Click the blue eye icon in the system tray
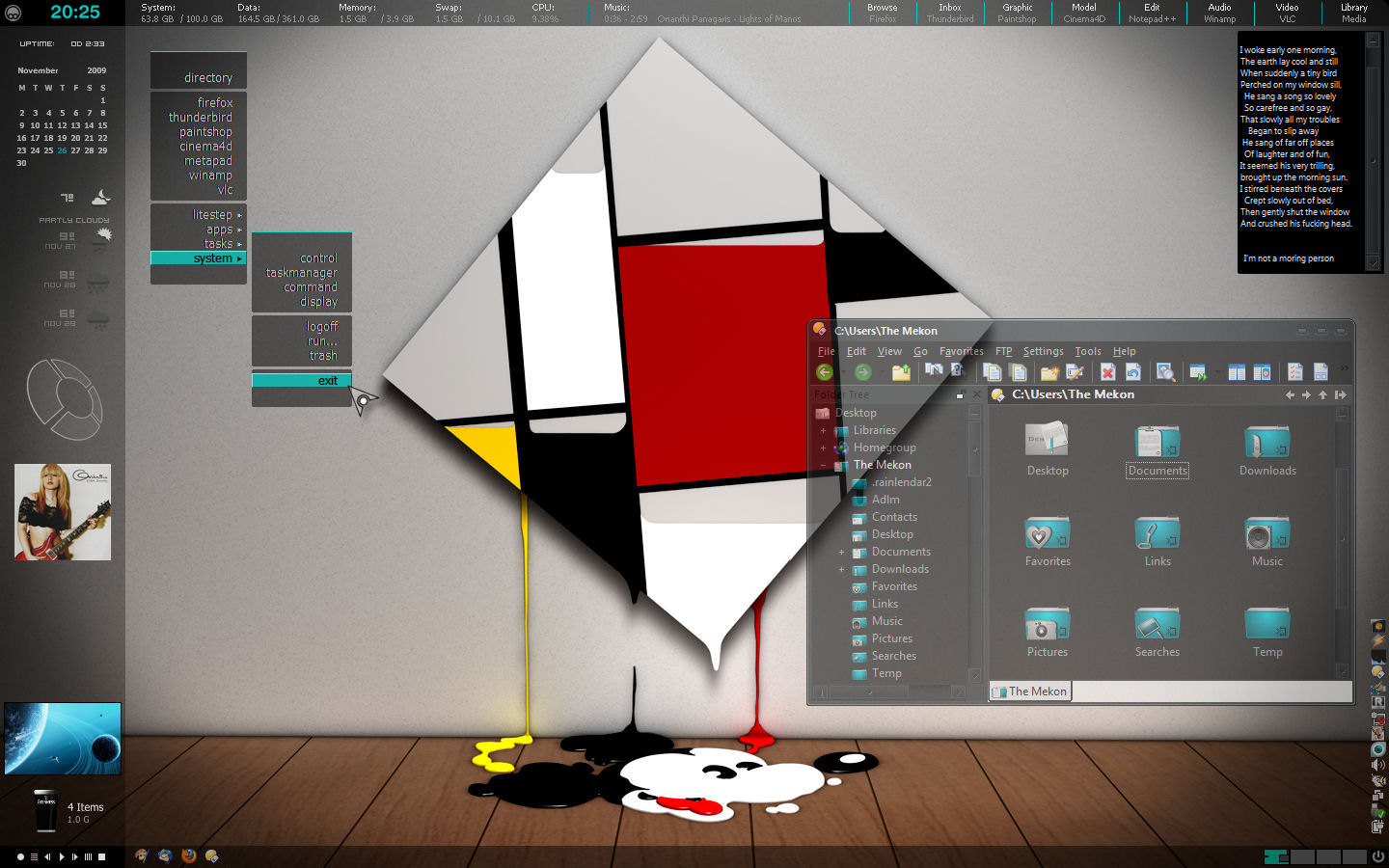 tap(1378, 749)
